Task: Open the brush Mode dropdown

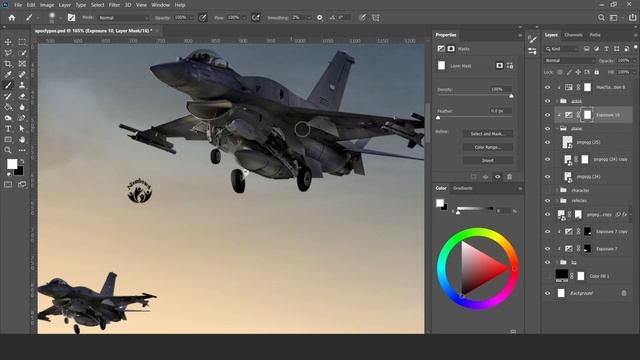Action: click(x=124, y=18)
